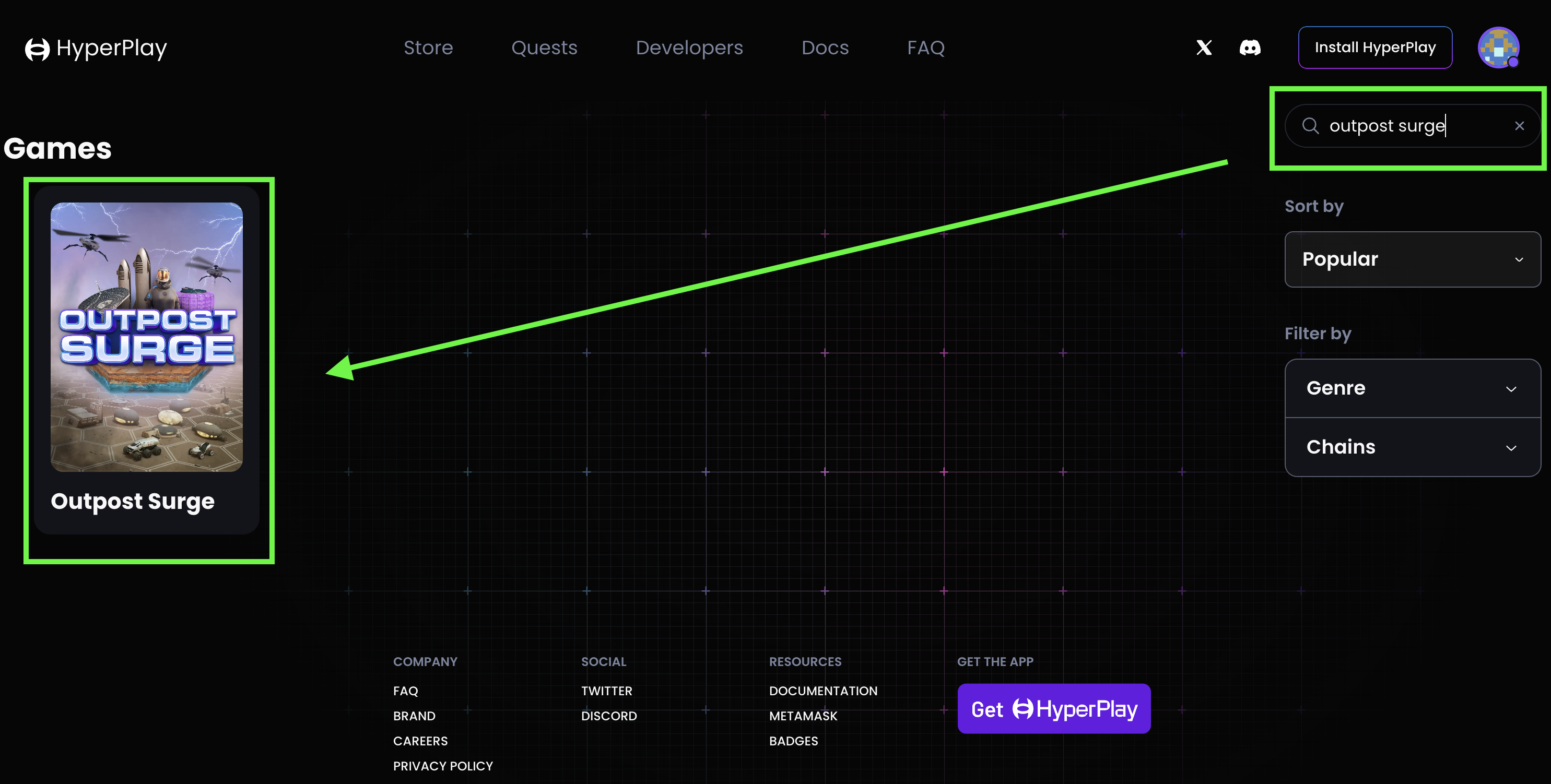Focus the 'outpost surge' search field

tap(1412, 126)
